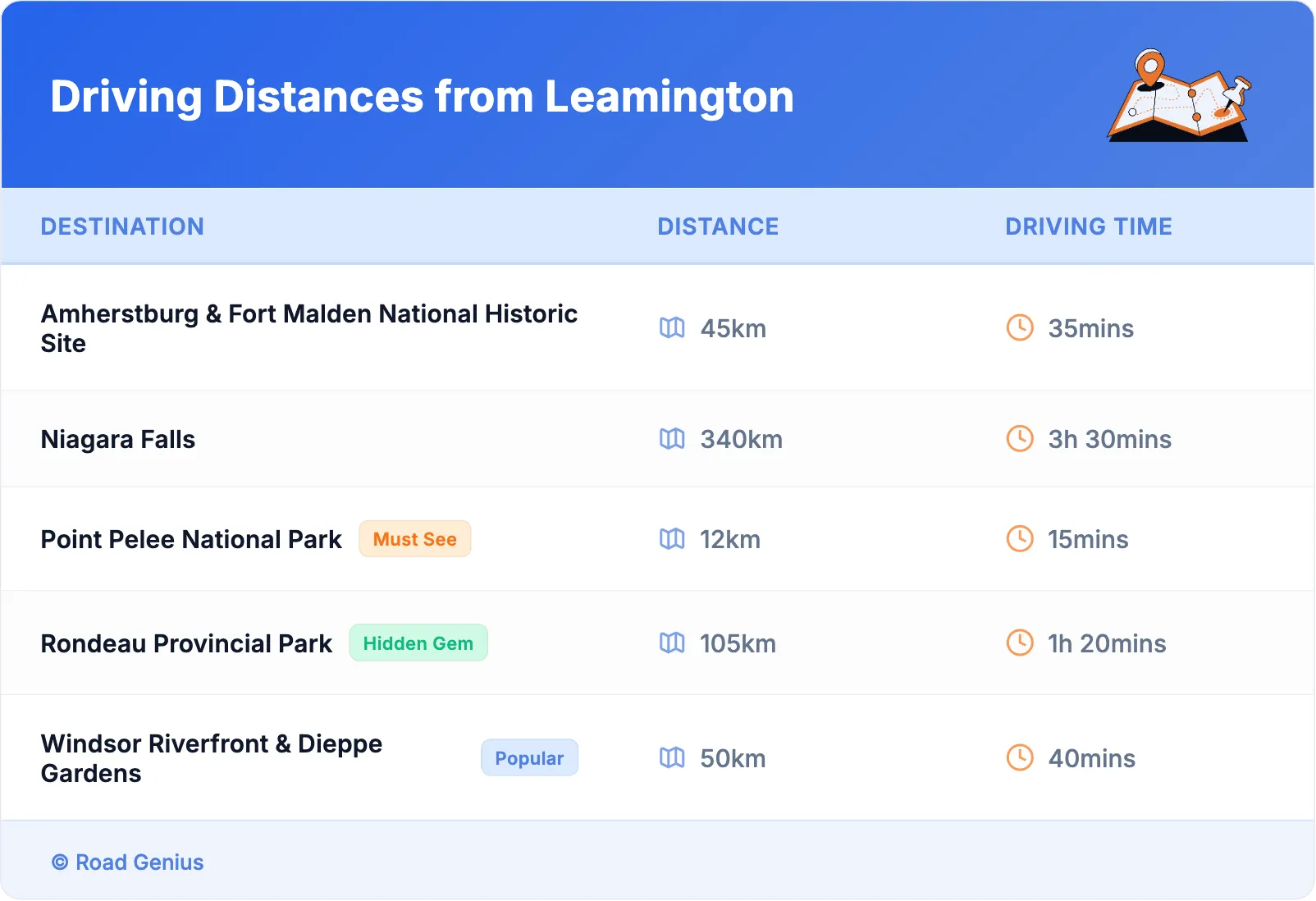This screenshot has height=901, width=1316.
Task: Select Rondeau Provincial Park name
Action: click(186, 643)
